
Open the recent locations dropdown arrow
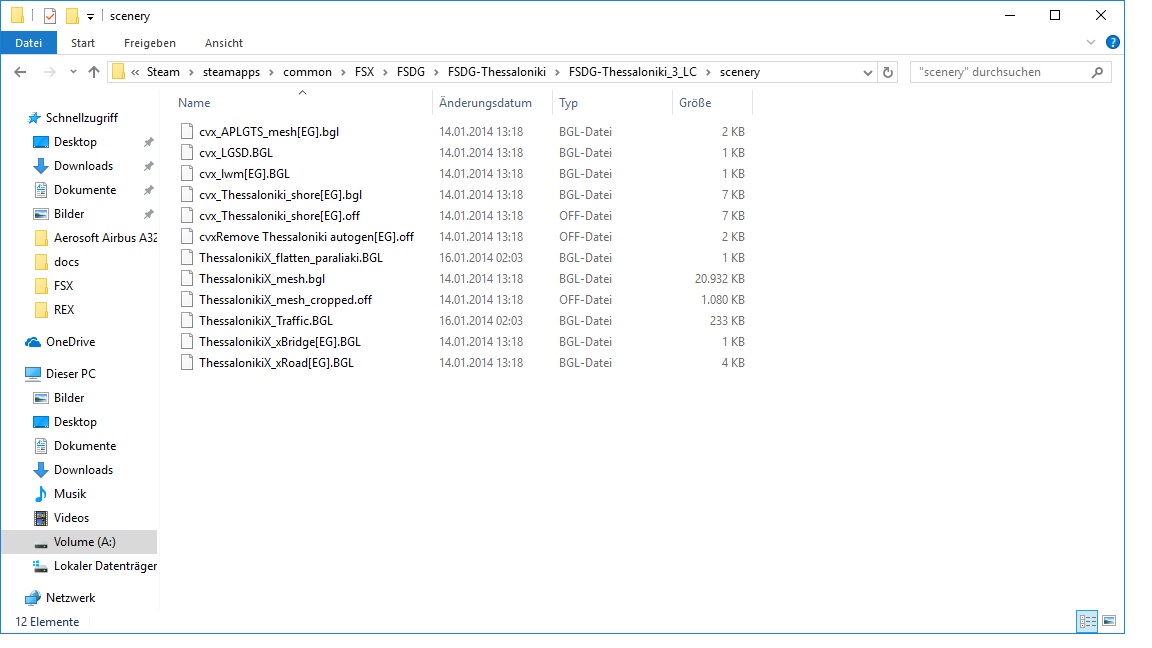click(71, 72)
